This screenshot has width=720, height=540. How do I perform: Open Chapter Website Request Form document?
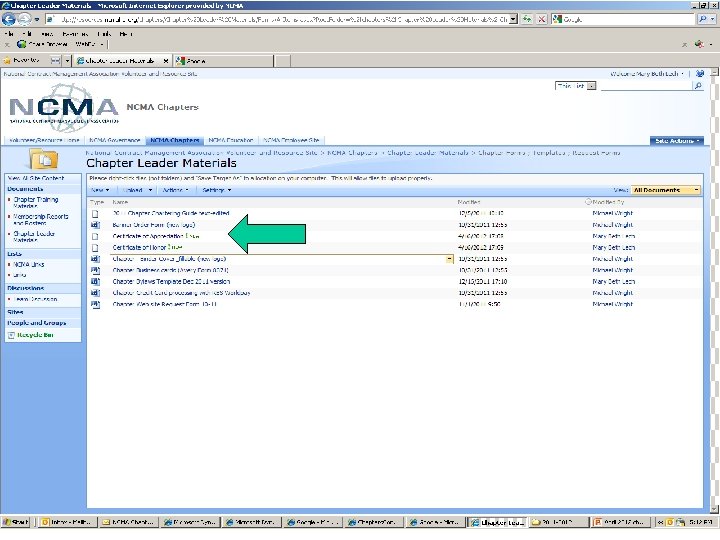point(164,304)
